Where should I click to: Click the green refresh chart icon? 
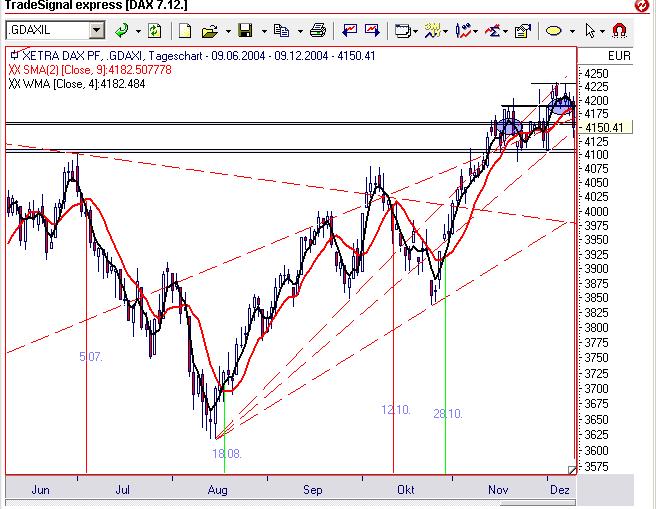(155, 31)
